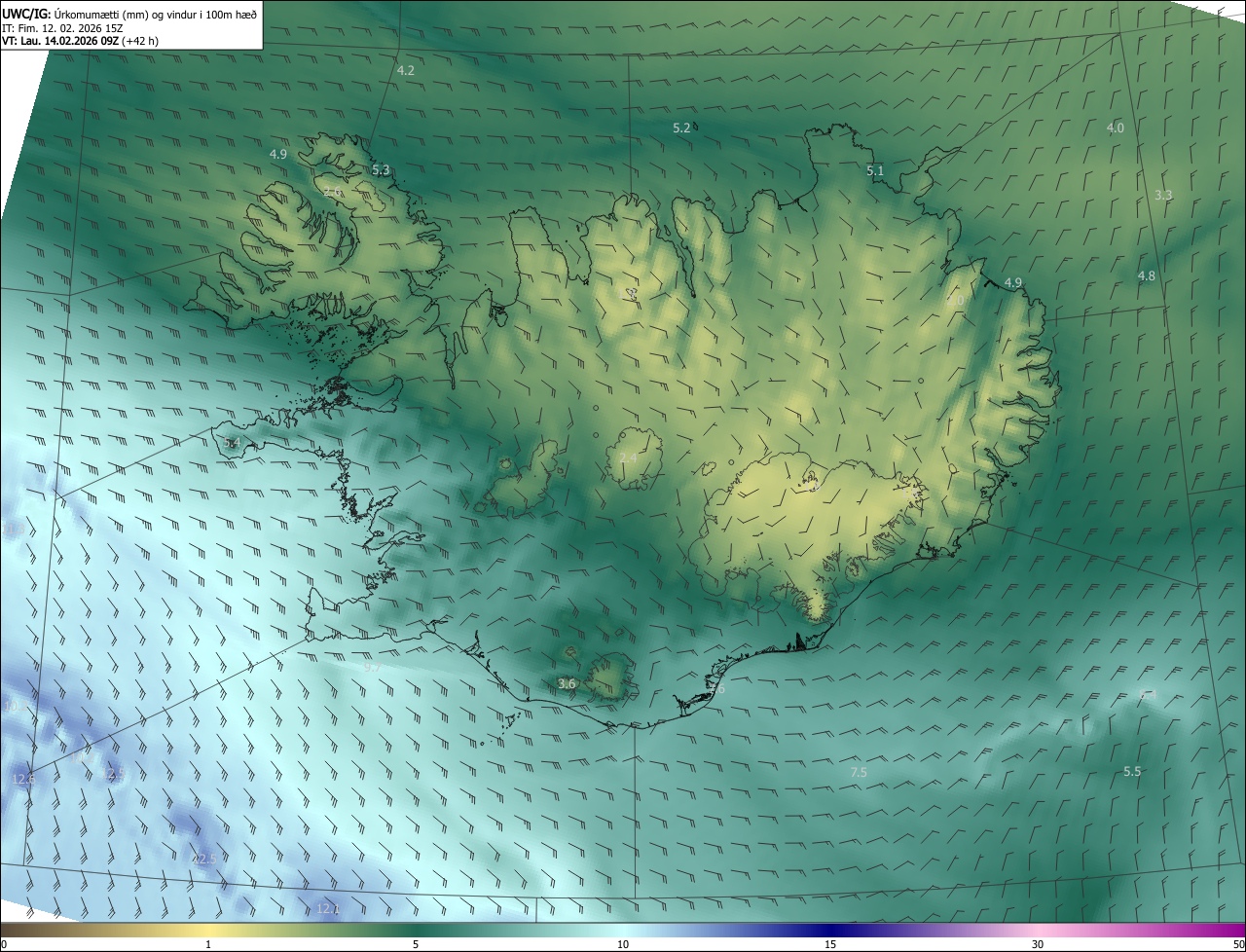Image resolution: width=1246 pixels, height=952 pixels.
Task: Click the 4.8 value label on the map
Action: click(1147, 276)
